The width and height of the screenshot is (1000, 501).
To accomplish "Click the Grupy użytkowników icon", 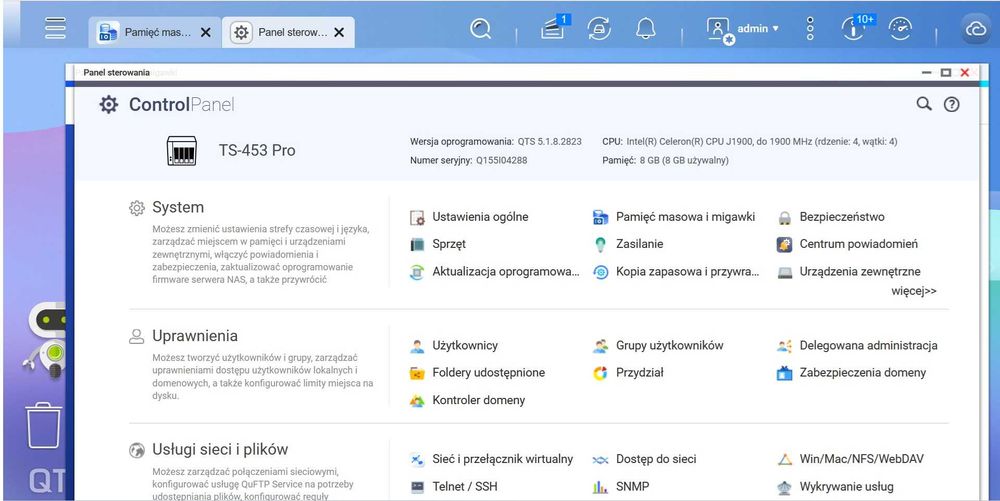I will coord(600,346).
